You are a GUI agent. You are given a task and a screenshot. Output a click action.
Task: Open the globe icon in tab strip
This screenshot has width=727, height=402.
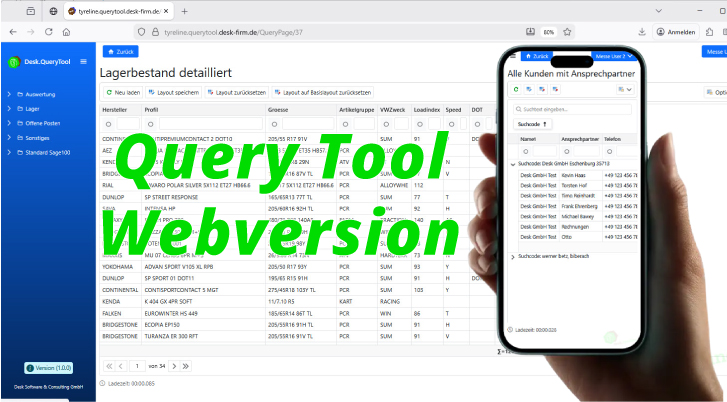click(x=53, y=11)
